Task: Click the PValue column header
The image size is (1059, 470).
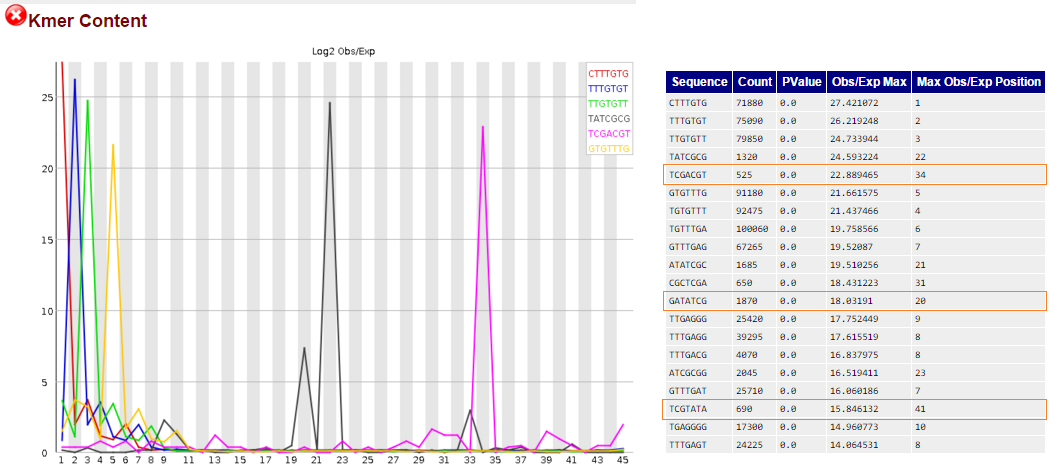Action: [x=801, y=82]
